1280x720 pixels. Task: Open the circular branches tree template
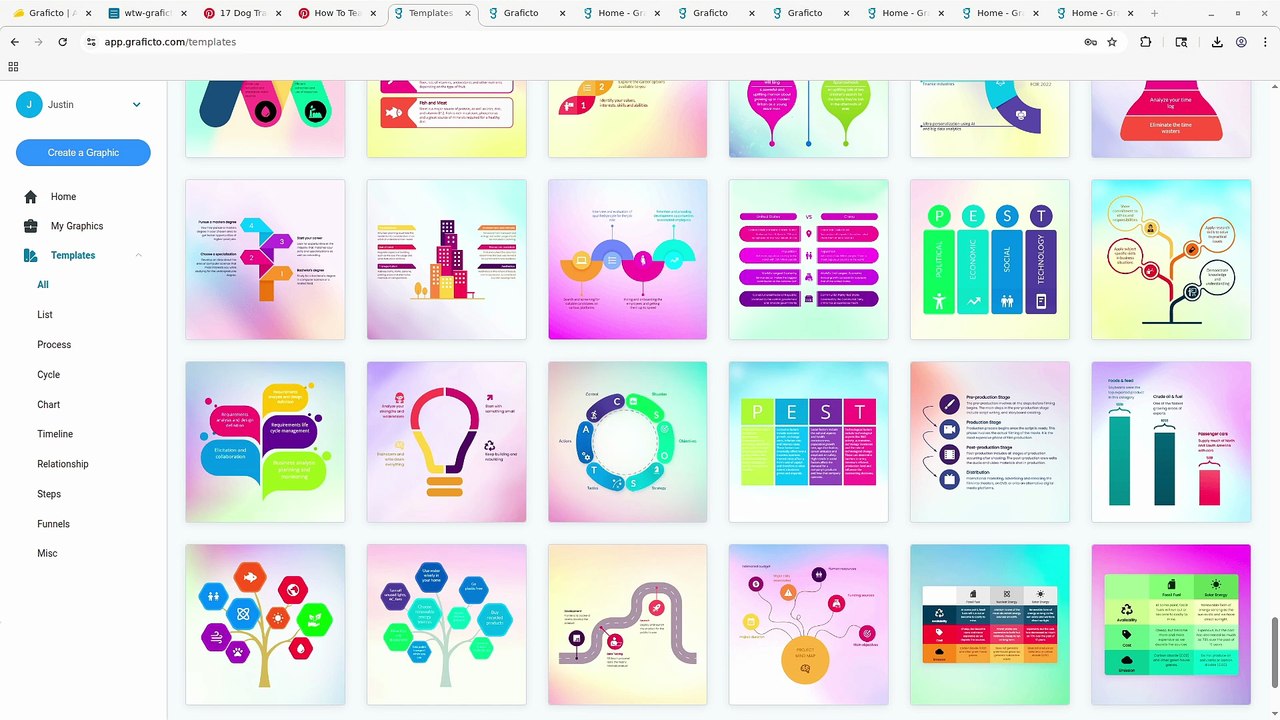pyautogui.click(x=1171, y=260)
